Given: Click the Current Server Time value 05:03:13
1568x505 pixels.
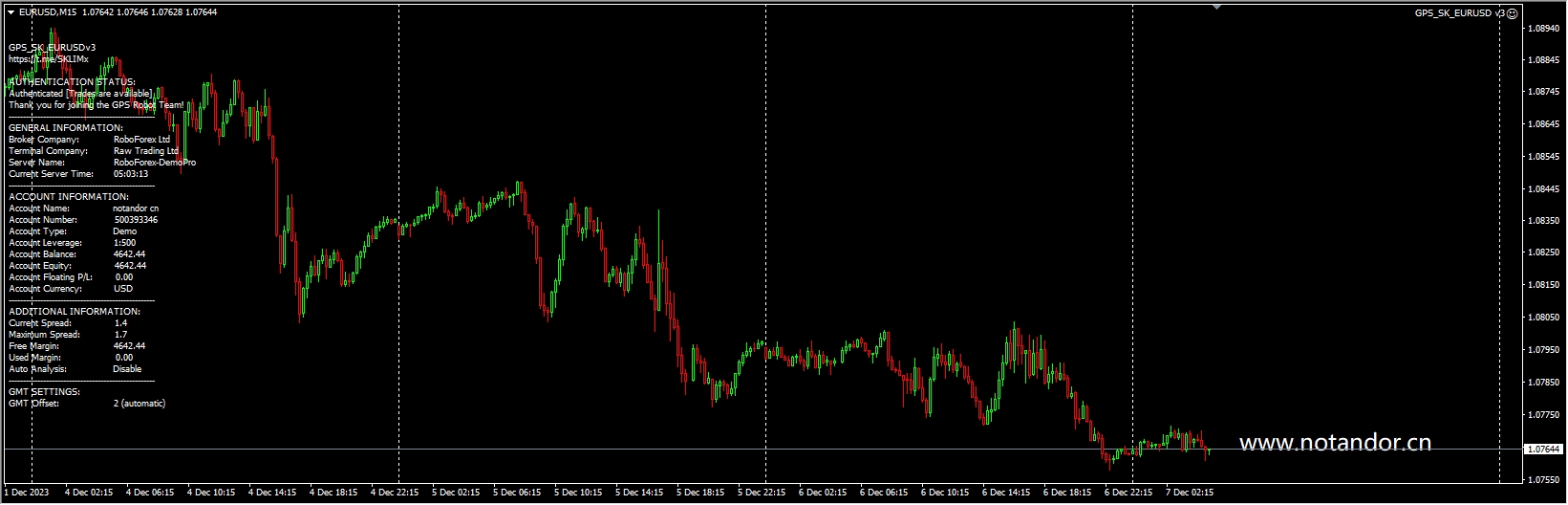Looking at the screenshot, I should click(x=131, y=174).
